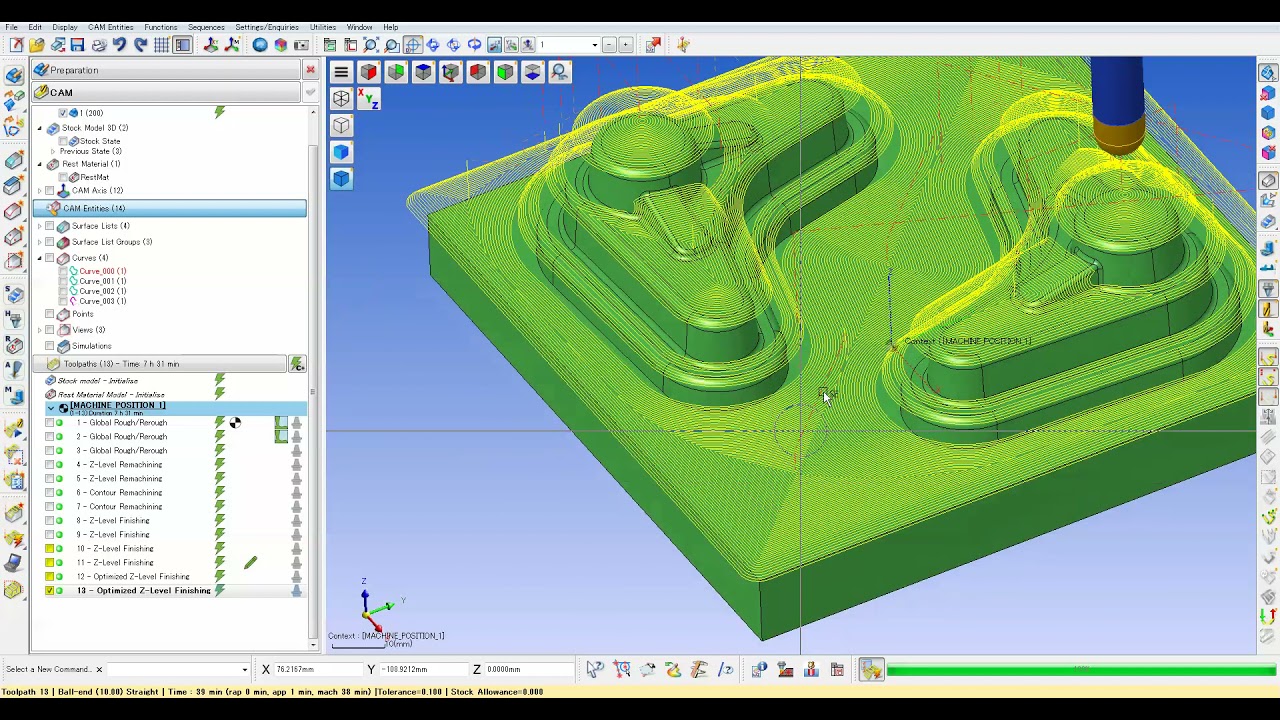Expand the Surface List Groups (3) node

40,242
